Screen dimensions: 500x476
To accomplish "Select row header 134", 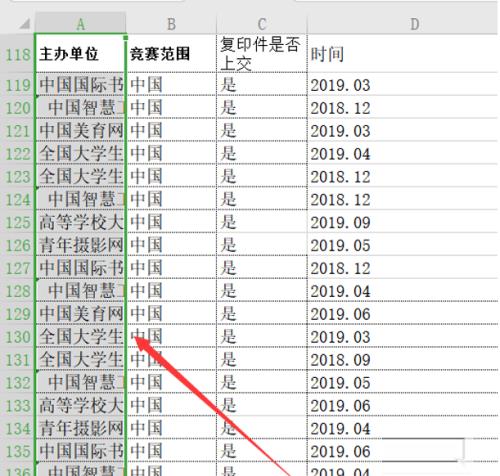I will [17, 428].
